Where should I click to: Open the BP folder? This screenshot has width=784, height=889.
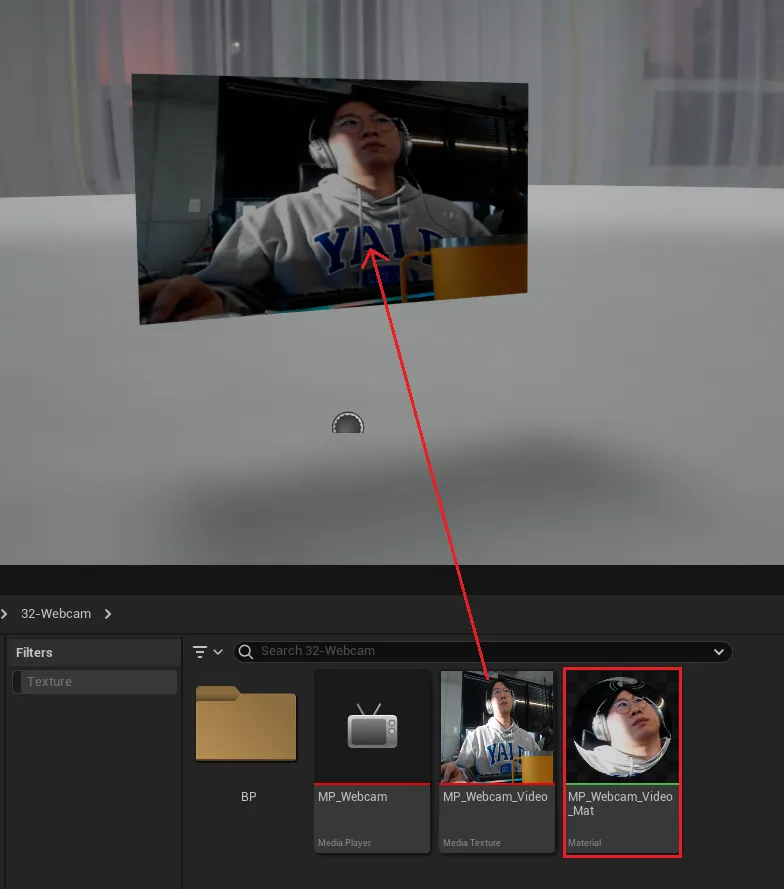(x=246, y=724)
